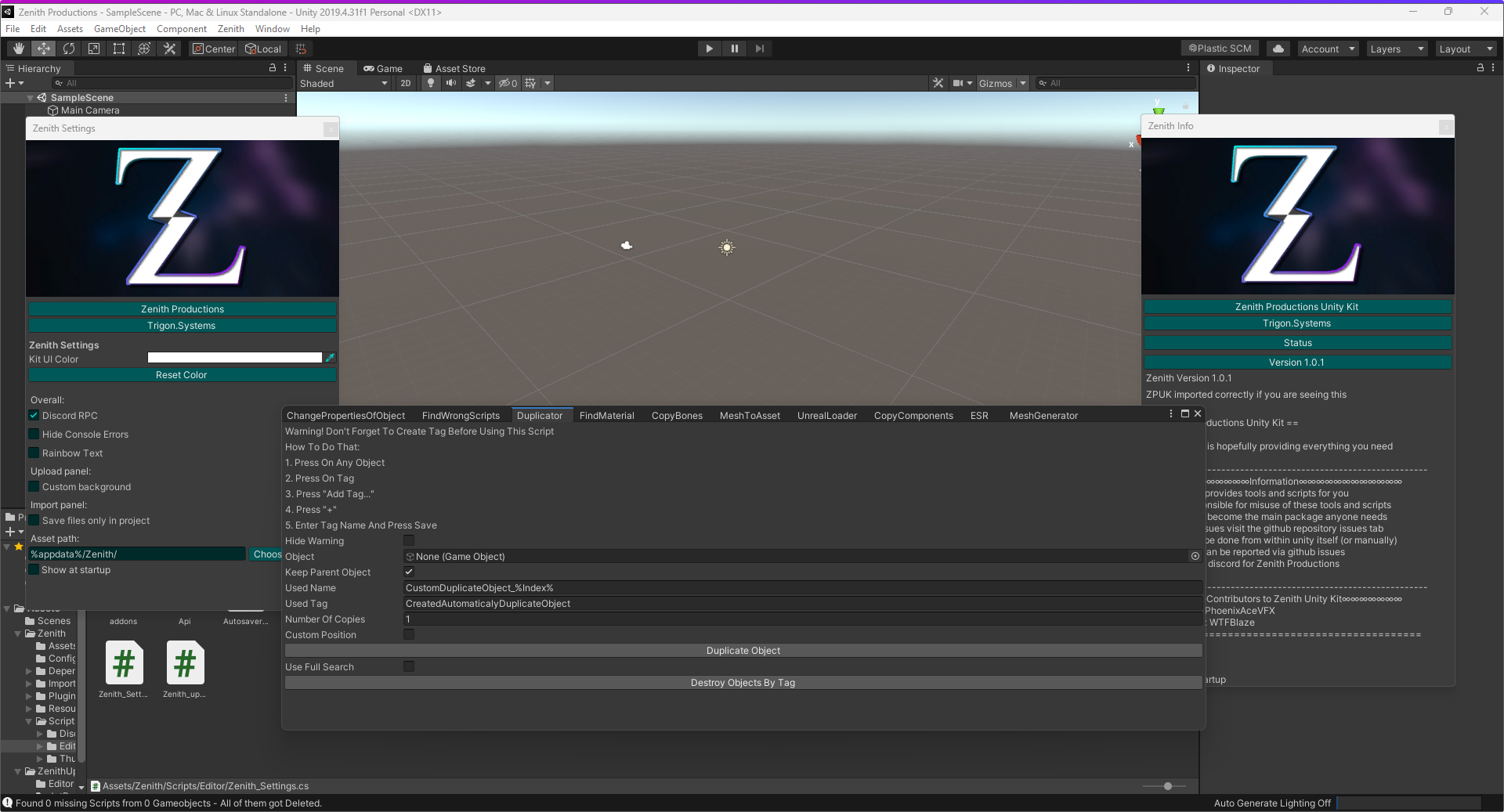Click the Kit UI Color eyedropper
The height and width of the screenshot is (812, 1504).
click(331, 358)
